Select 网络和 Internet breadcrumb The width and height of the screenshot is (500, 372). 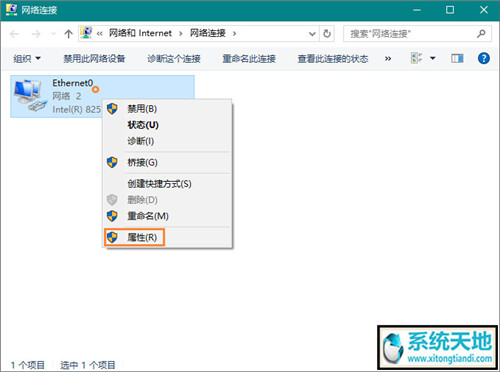140,33
